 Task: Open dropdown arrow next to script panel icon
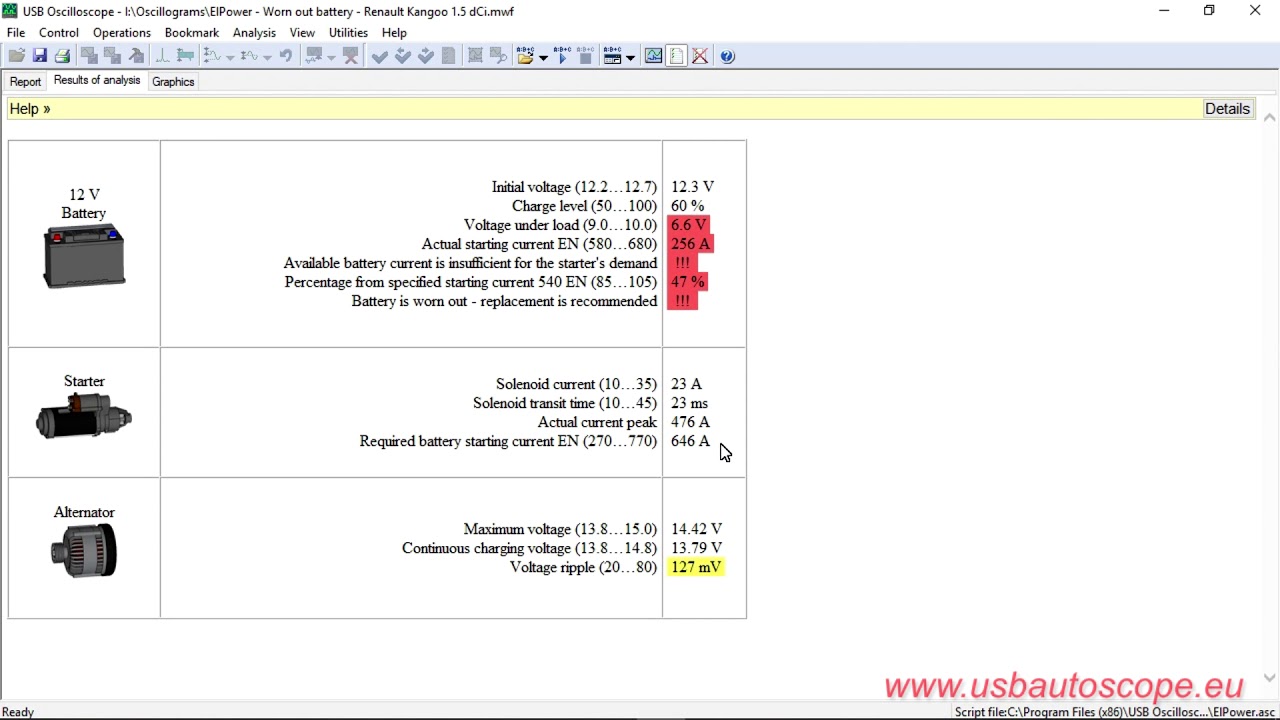pos(630,57)
